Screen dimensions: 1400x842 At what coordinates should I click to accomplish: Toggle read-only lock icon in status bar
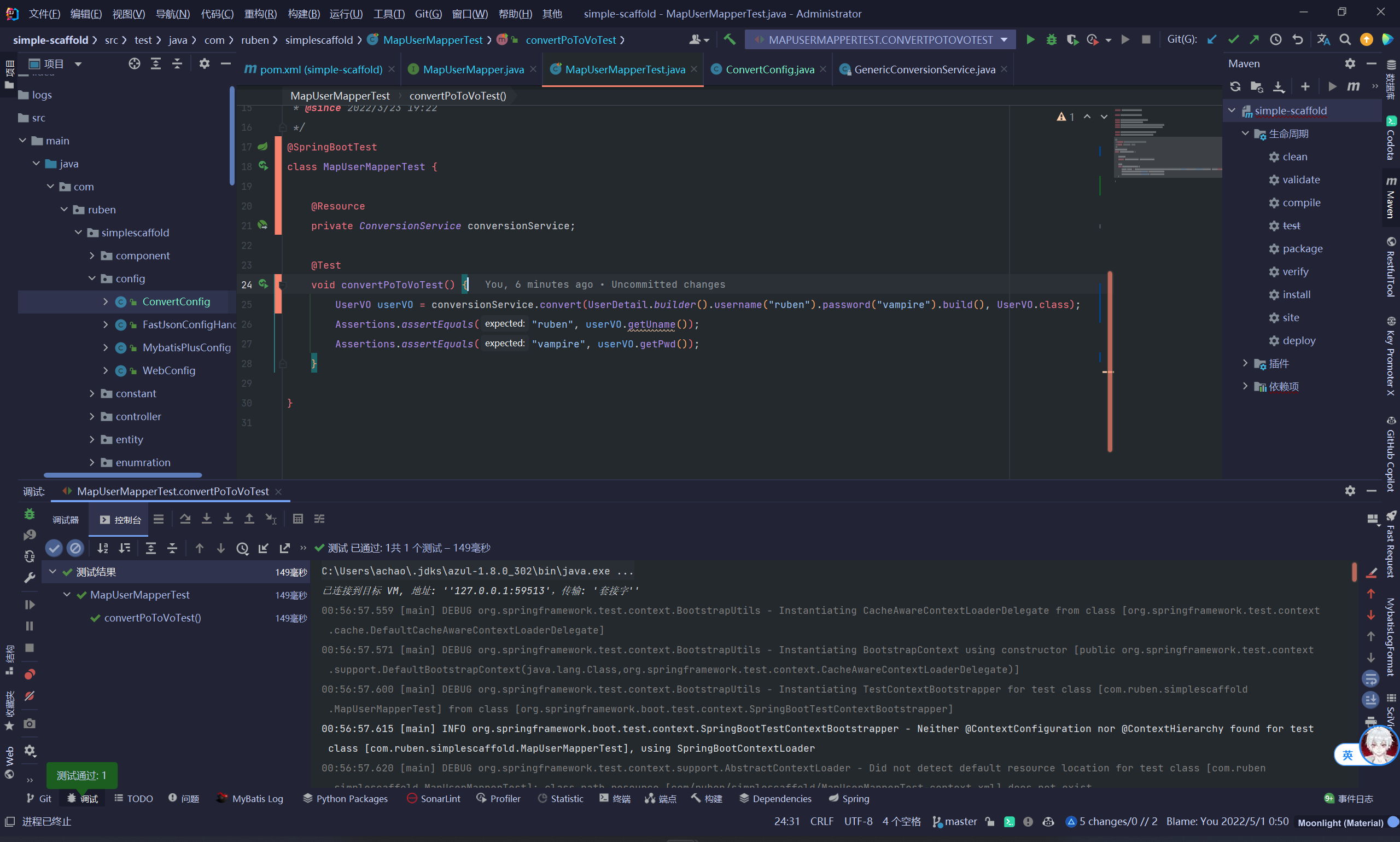[990, 822]
